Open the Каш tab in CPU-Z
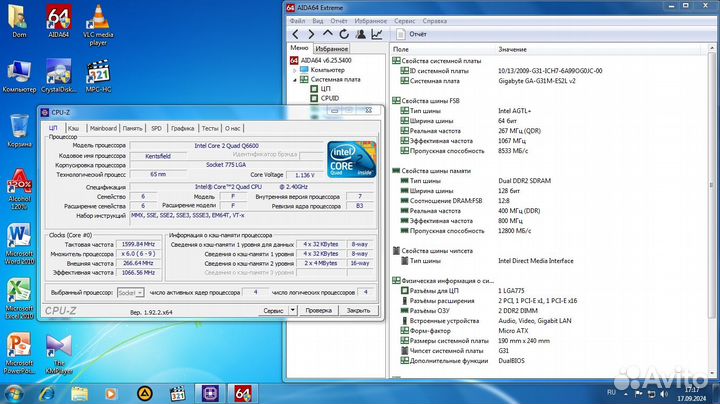The image size is (720, 404). 73,128
